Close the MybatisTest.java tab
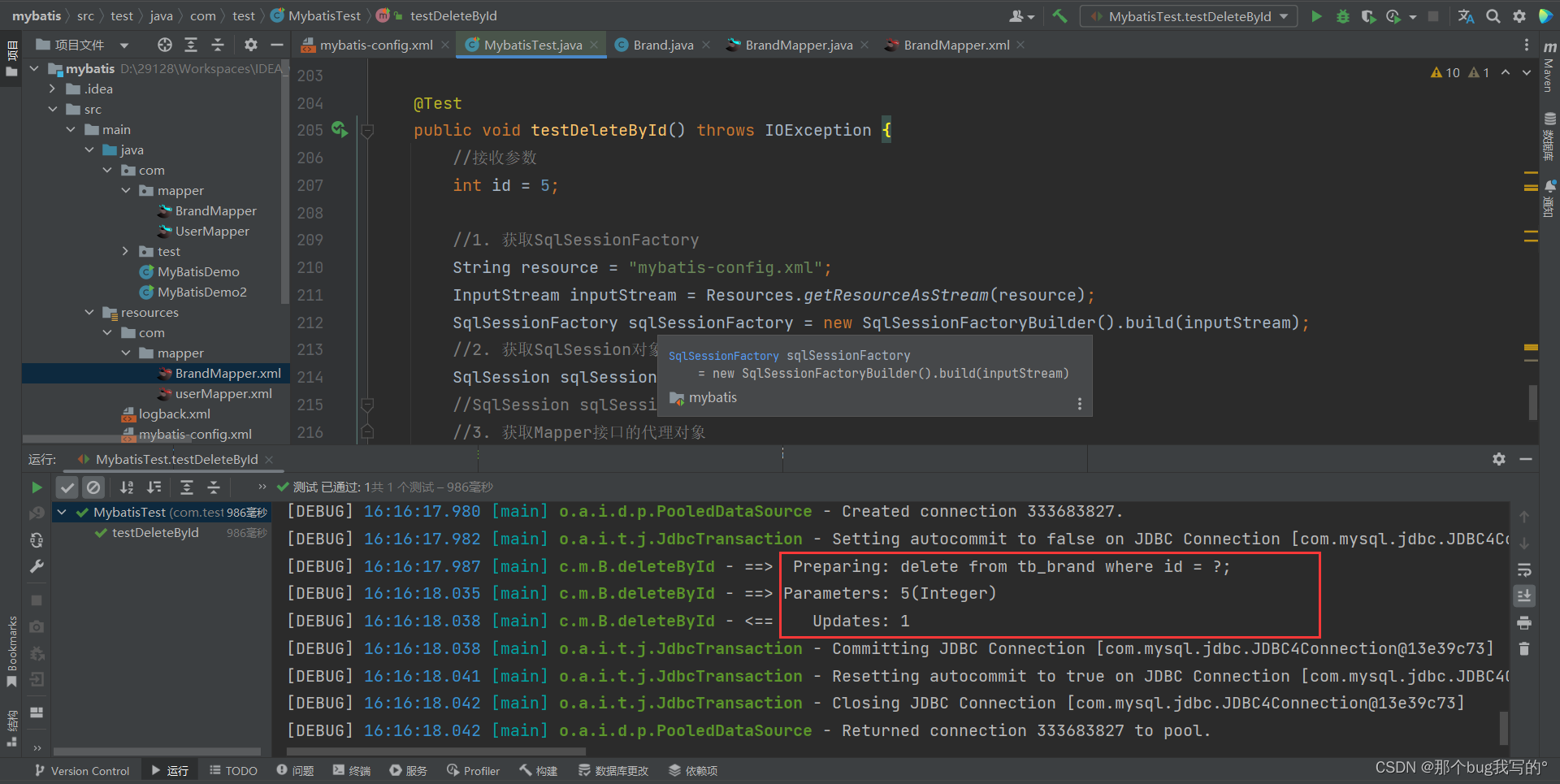 (x=594, y=45)
